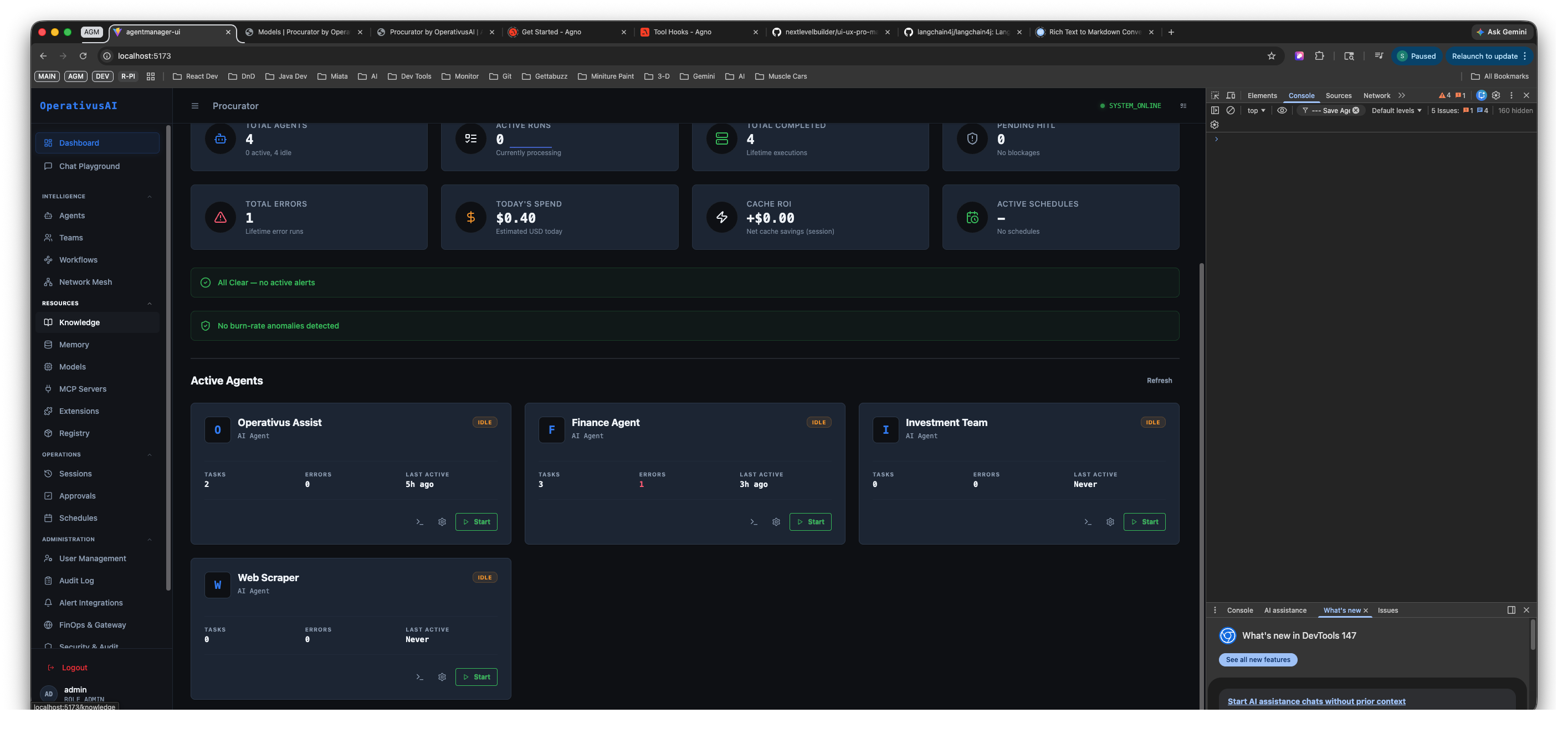Click the panel icon next to SYSTEM_ONLINE
1568x754 pixels.
pos(1183,106)
